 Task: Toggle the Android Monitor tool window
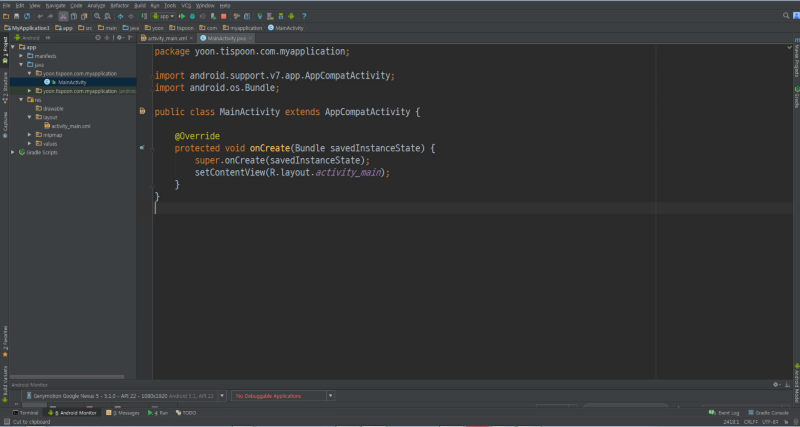73,412
